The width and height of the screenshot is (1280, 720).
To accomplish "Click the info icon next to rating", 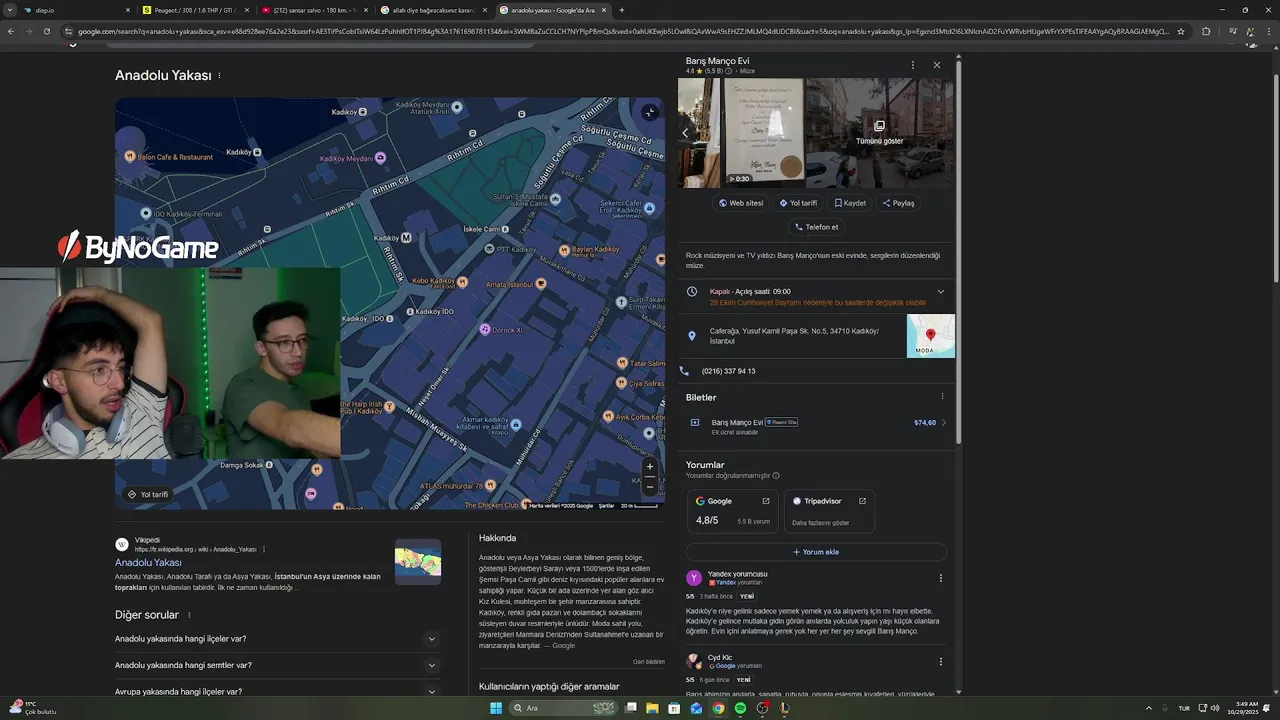I will (728, 71).
